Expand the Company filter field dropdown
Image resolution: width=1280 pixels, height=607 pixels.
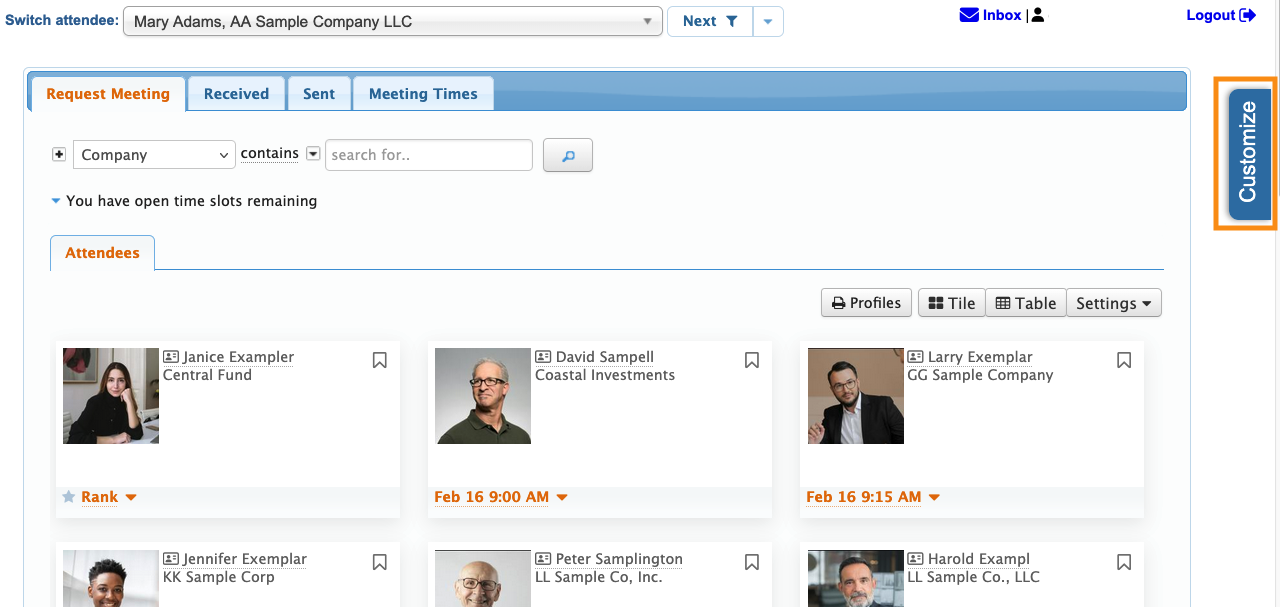click(x=154, y=155)
